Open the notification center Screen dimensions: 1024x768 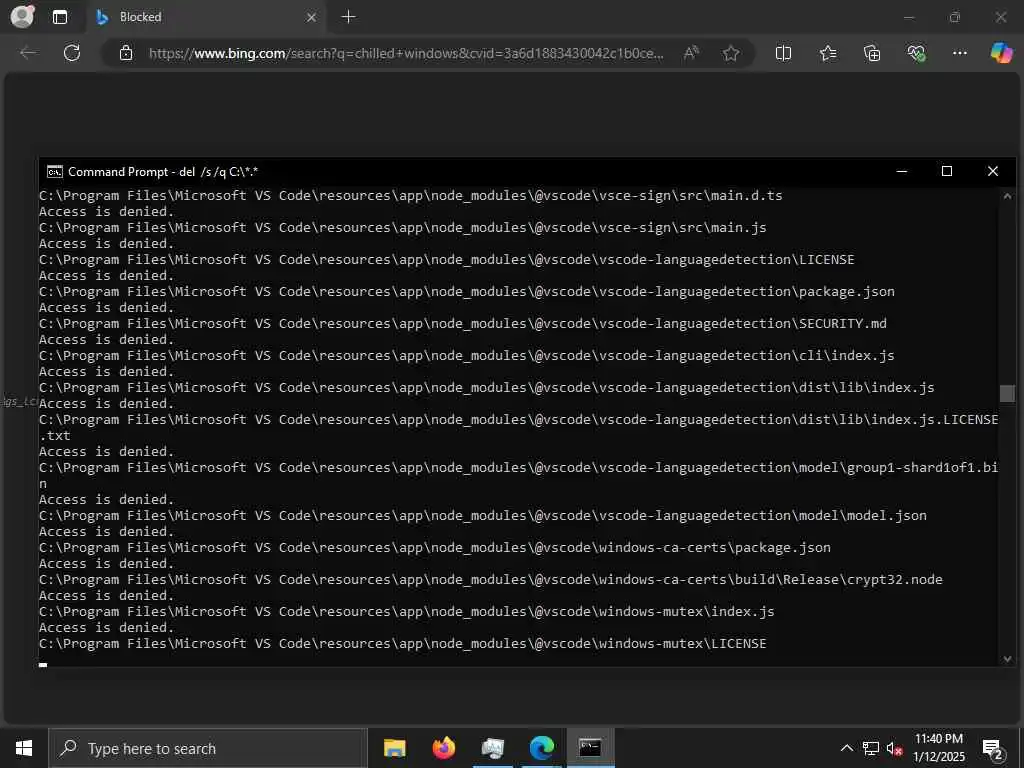tap(993, 748)
